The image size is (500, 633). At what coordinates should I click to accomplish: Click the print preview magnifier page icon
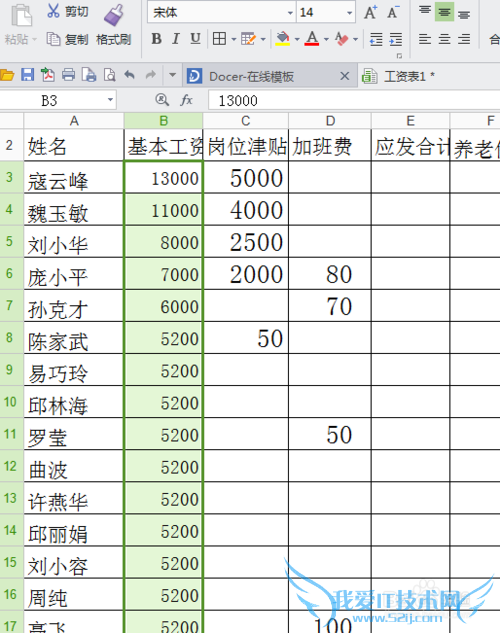click(x=109, y=75)
